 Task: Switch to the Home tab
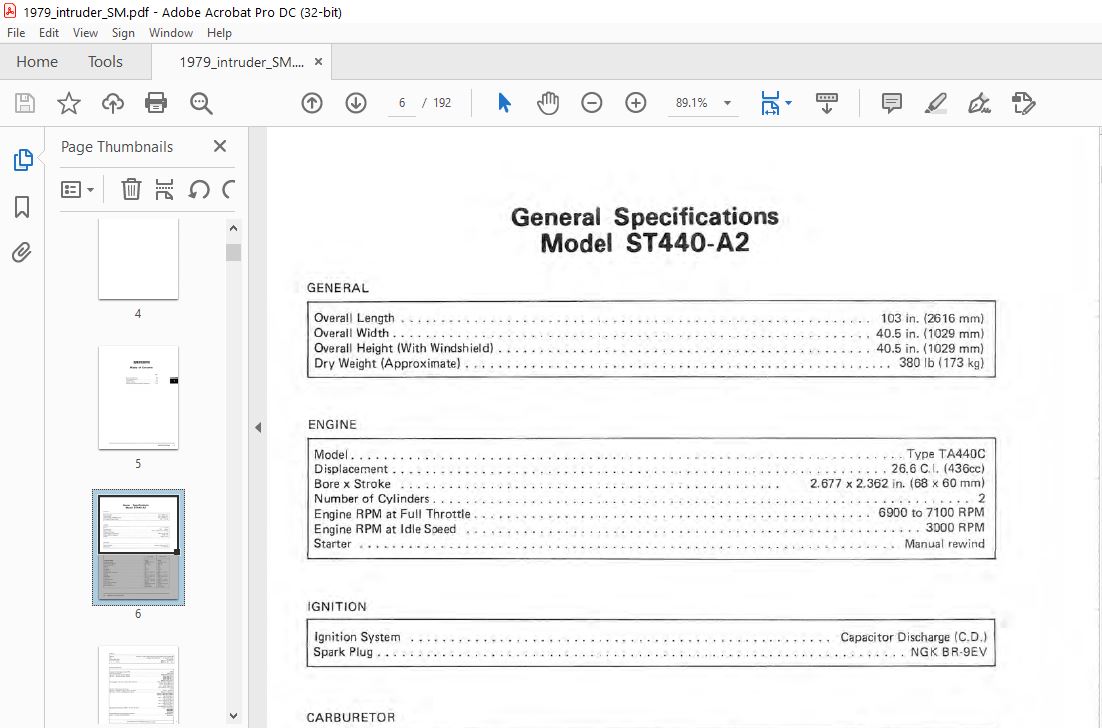(x=37, y=62)
